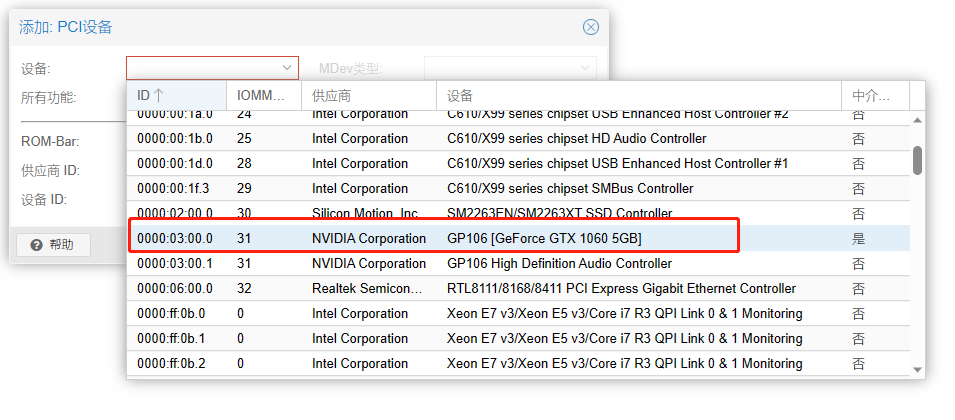Click the scroll down arrow of device list

(x=917, y=370)
